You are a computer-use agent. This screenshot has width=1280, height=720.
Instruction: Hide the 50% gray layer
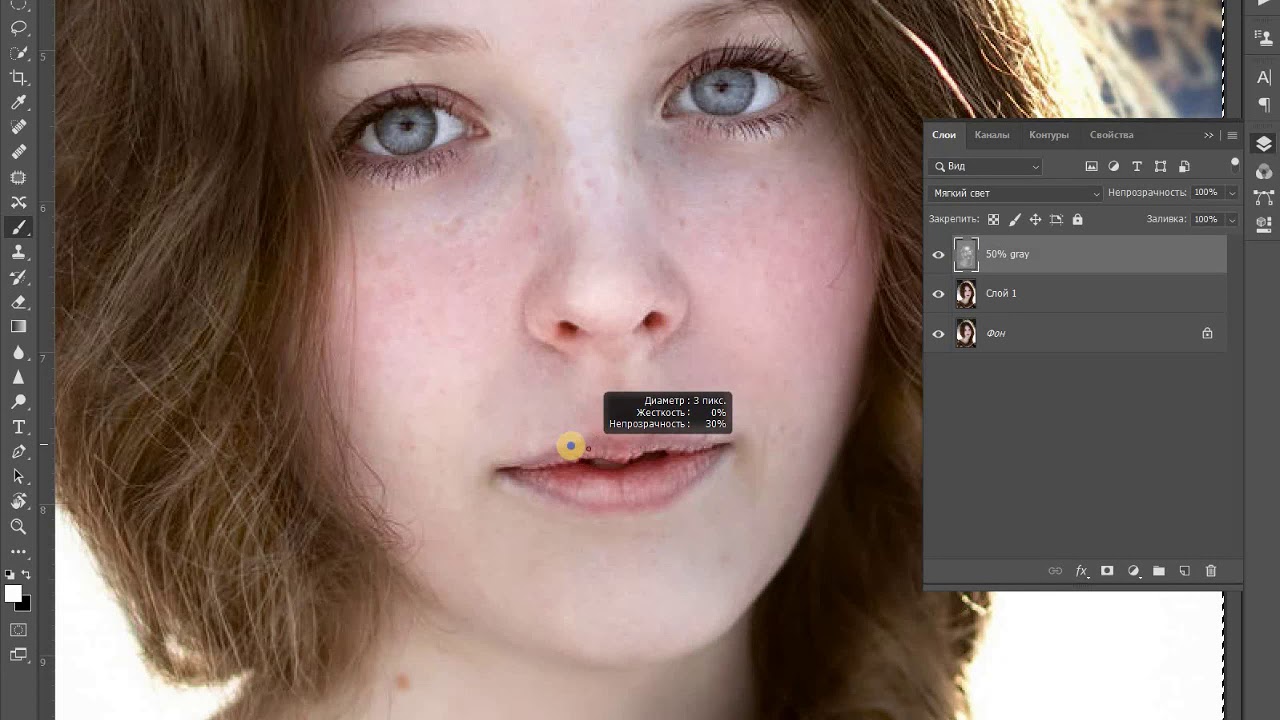(938, 254)
